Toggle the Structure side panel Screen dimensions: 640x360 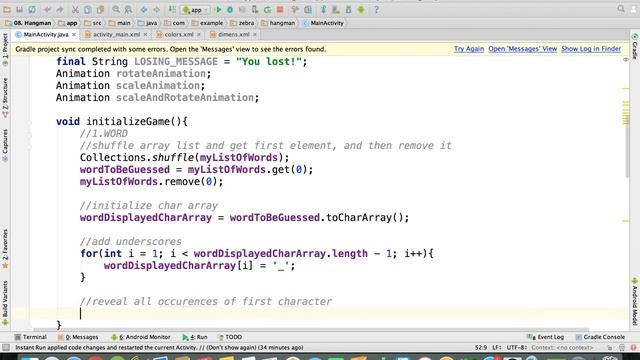click(x=5, y=97)
